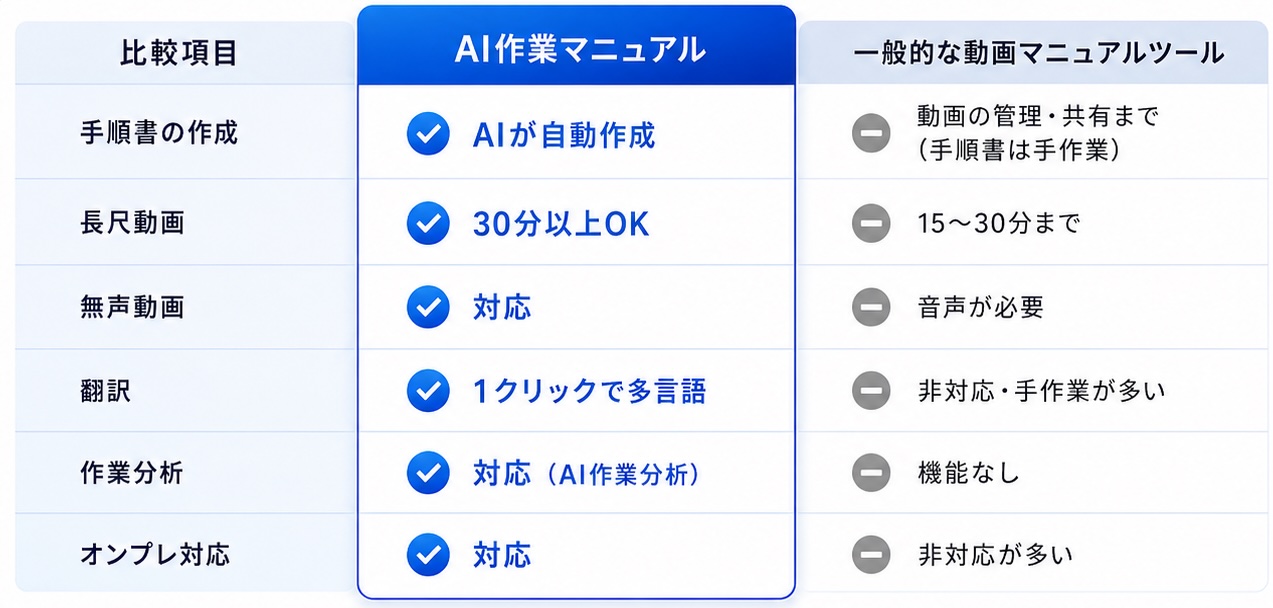Select the AI作業マニュアル column header
Viewport: 1273px width, 608px height.
click(577, 48)
